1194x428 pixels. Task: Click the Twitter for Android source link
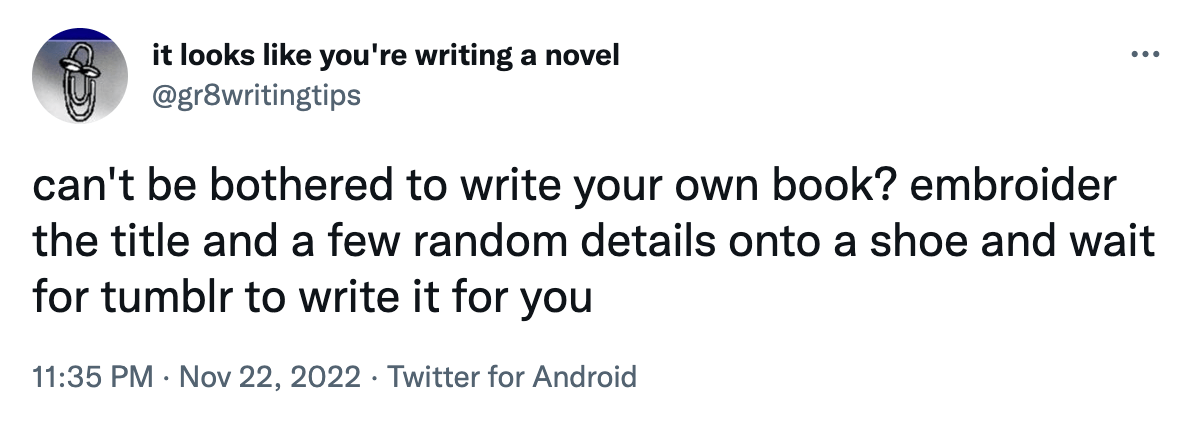pos(511,377)
